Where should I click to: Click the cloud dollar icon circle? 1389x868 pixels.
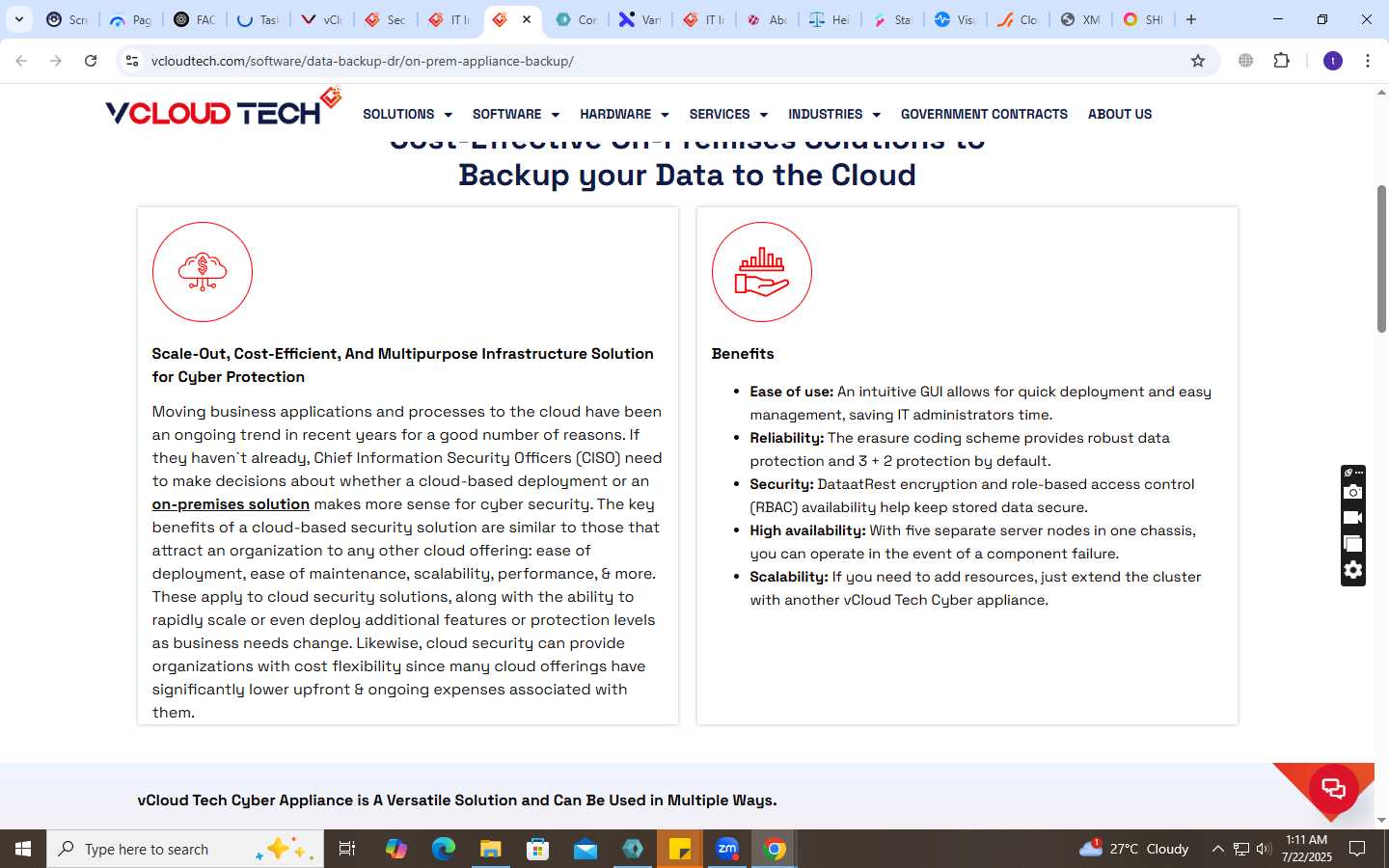pyautogui.click(x=203, y=272)
